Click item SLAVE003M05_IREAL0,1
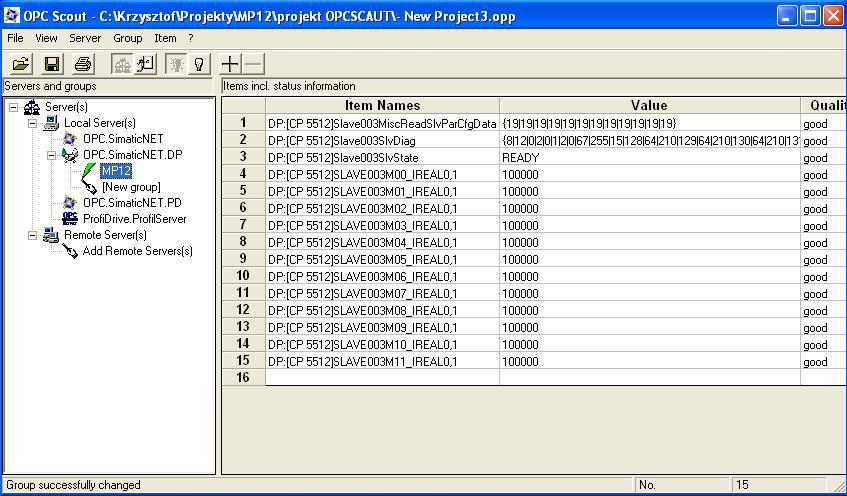The height and width of the screenshot is (496, 847). click(382, 260)
